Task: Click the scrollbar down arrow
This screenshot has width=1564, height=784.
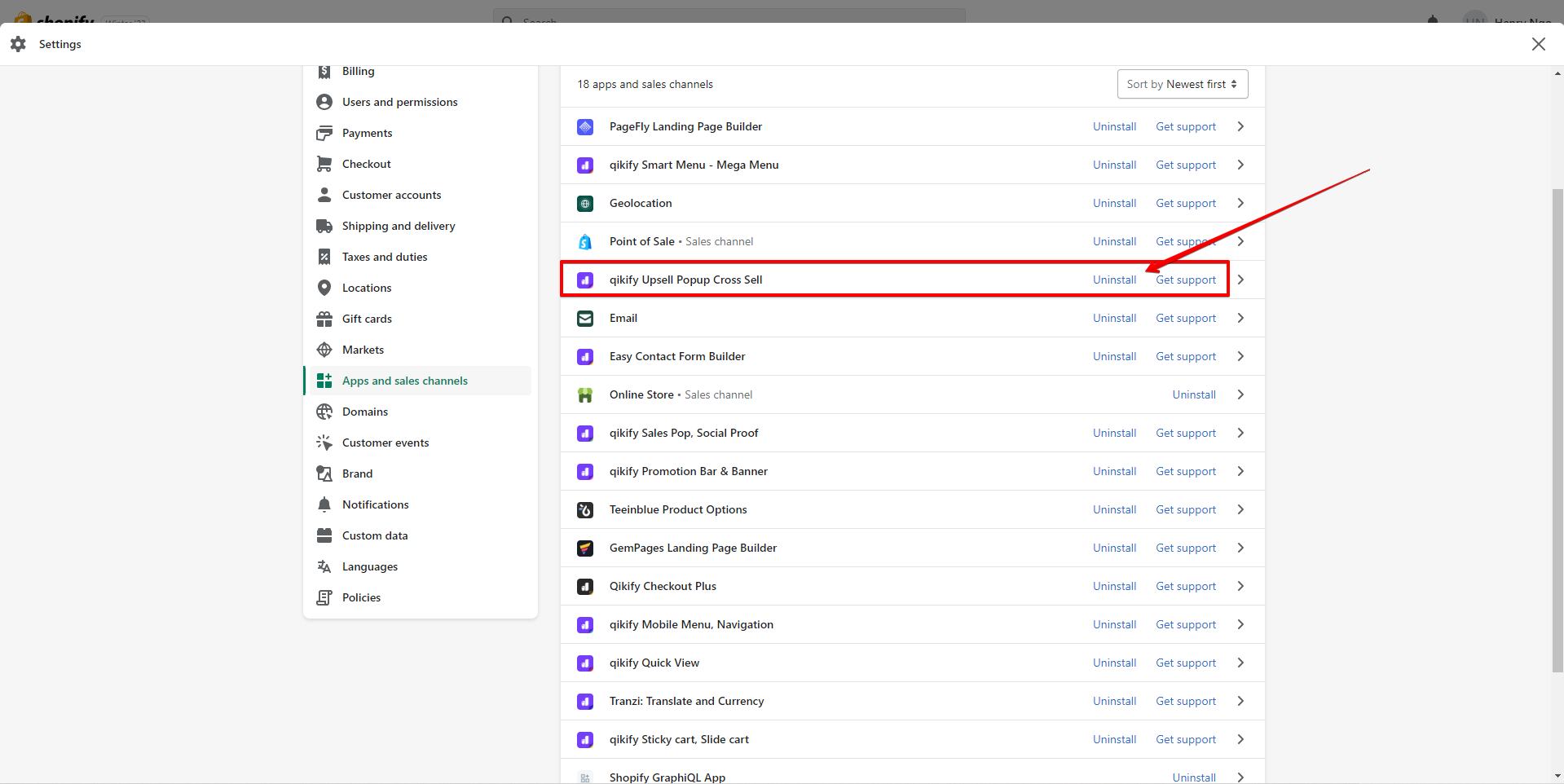Action: 1557,777
